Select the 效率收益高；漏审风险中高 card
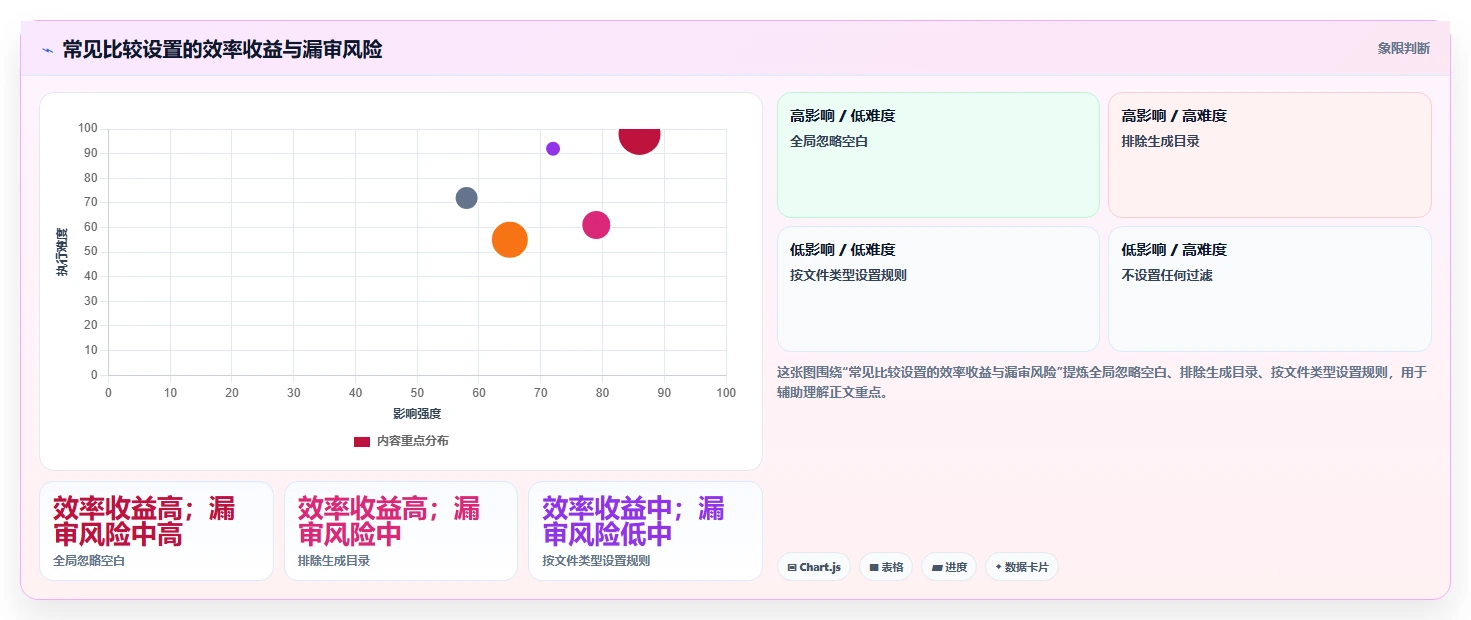 point(156,531)
